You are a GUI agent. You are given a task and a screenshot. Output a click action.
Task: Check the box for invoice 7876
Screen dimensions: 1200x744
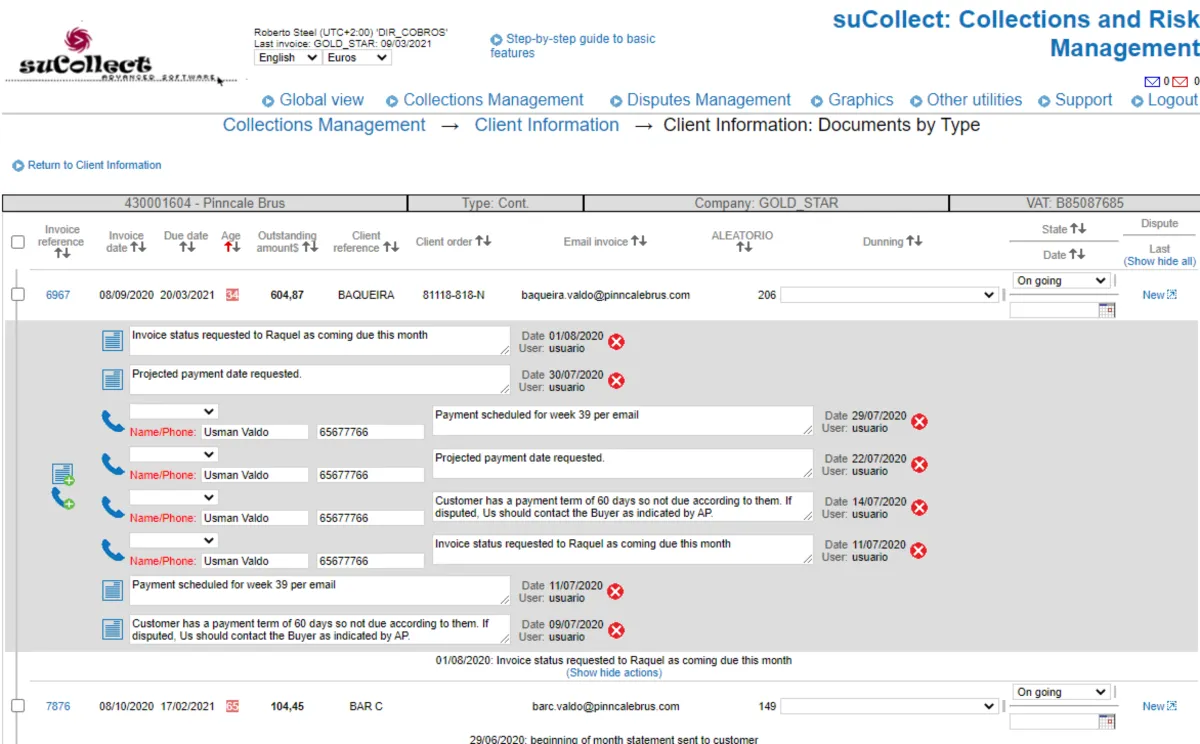coord(18,705)
